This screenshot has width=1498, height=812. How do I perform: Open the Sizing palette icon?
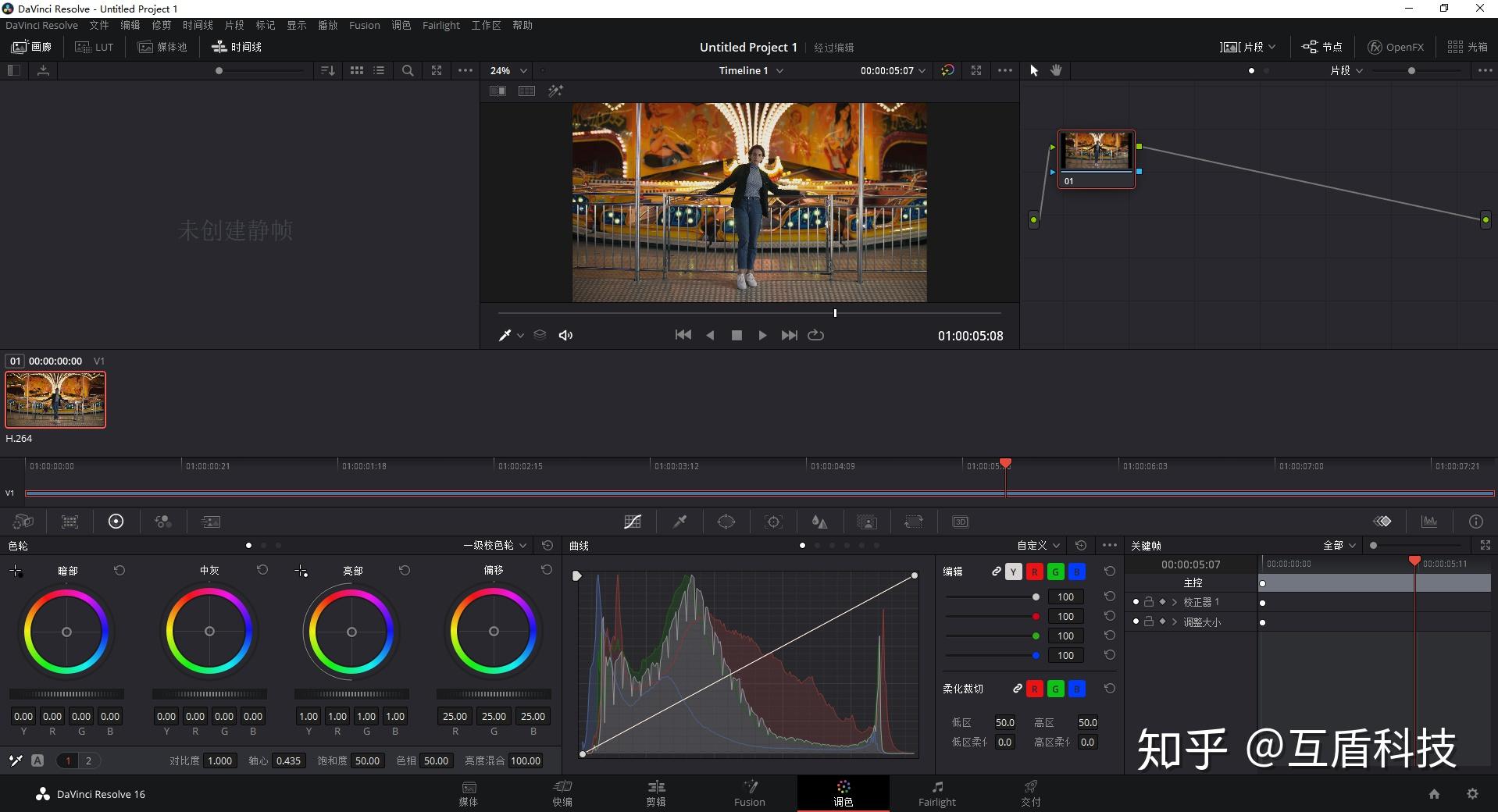[x=913, y=522]
